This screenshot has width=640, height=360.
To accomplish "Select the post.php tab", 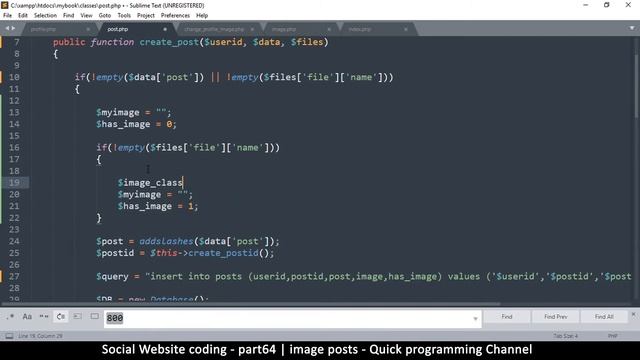I will click(118, 29).
